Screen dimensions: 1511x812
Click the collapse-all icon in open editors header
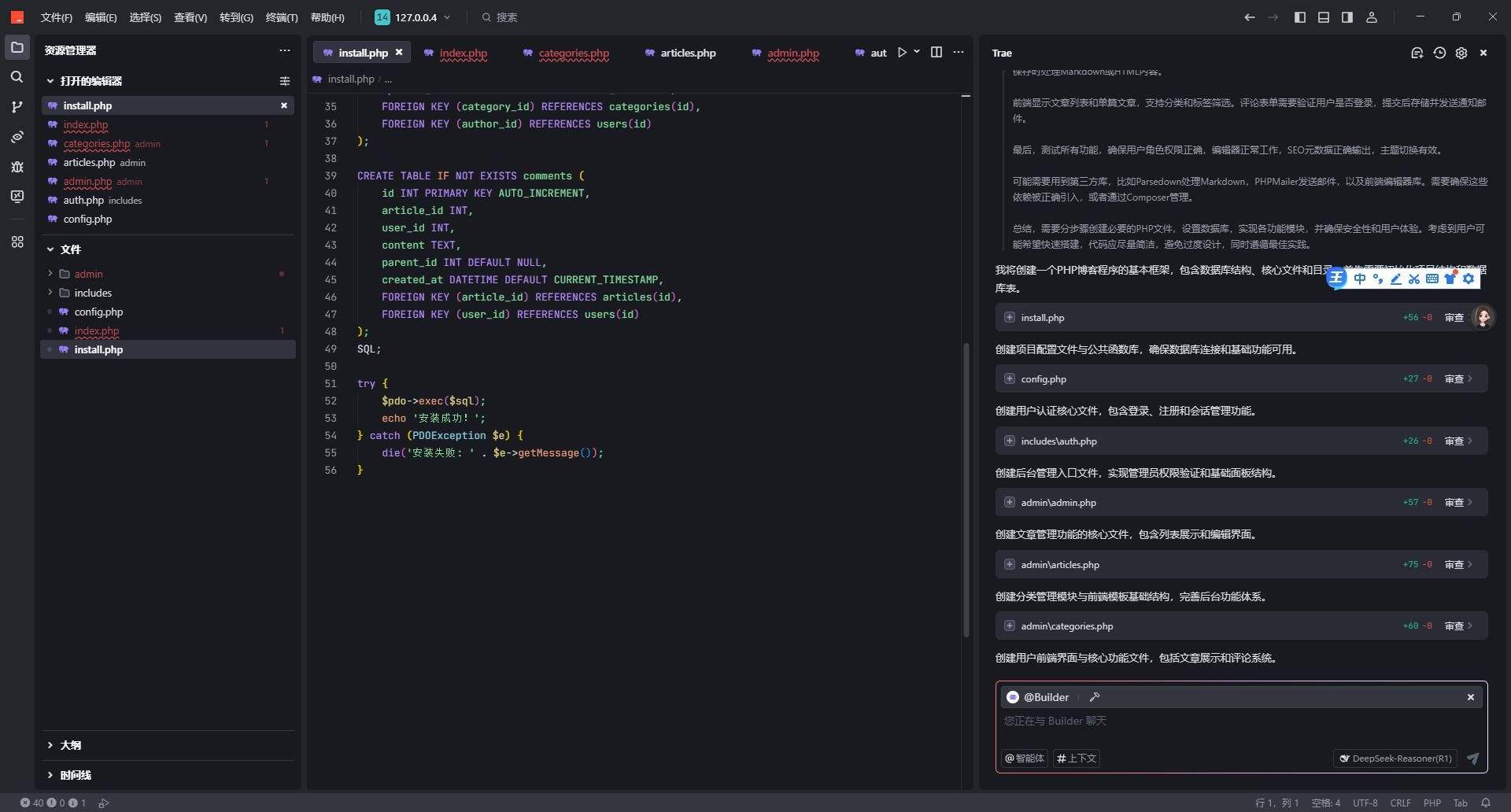pos(285,81)
